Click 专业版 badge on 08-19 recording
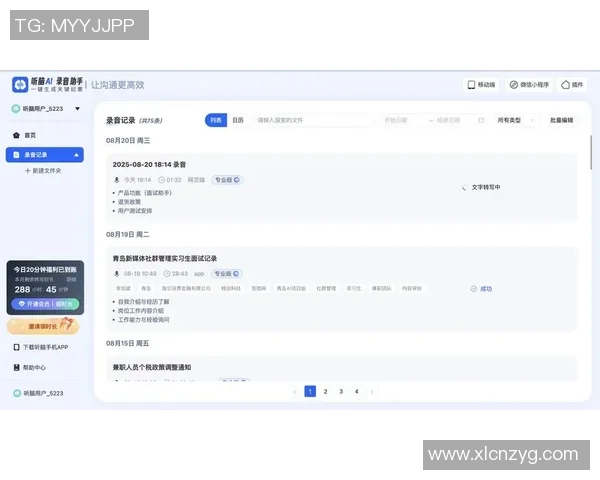The width and height of the screenshot is (600, 480). click(x=227, y=274)
